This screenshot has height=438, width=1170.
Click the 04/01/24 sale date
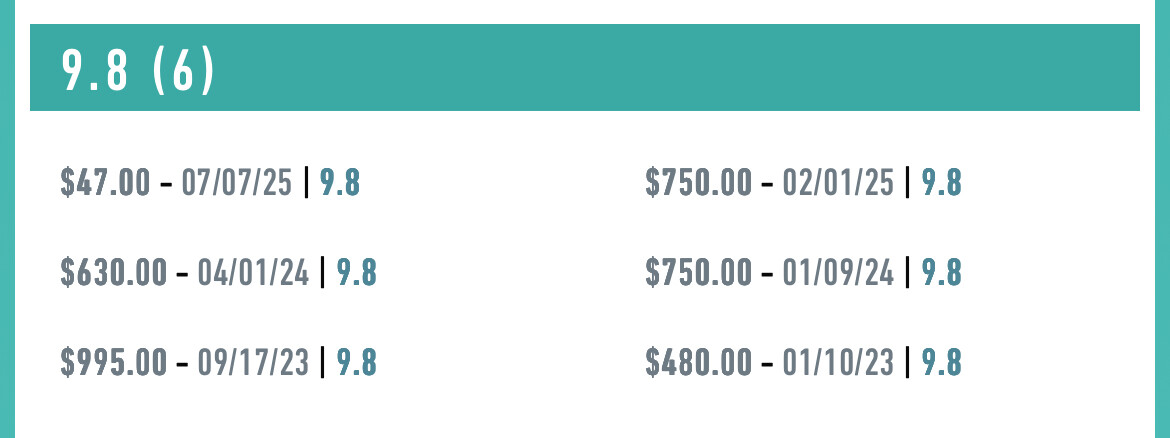[x=253, y=272]
